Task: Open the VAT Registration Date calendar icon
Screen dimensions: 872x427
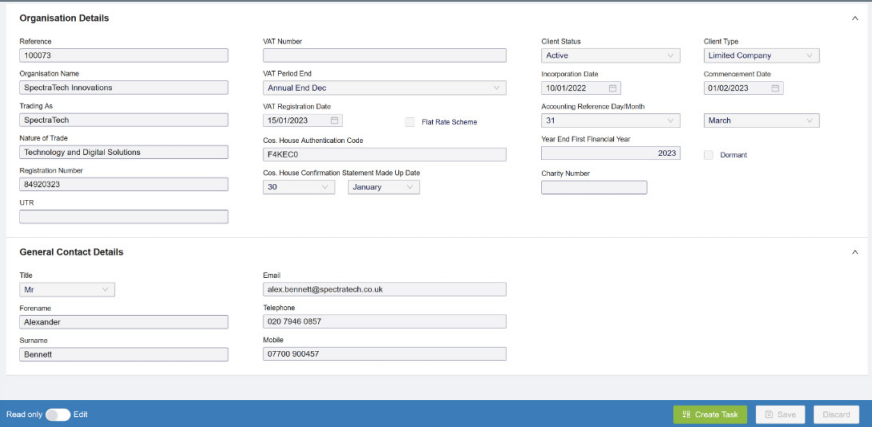Action: click(335, 120)
